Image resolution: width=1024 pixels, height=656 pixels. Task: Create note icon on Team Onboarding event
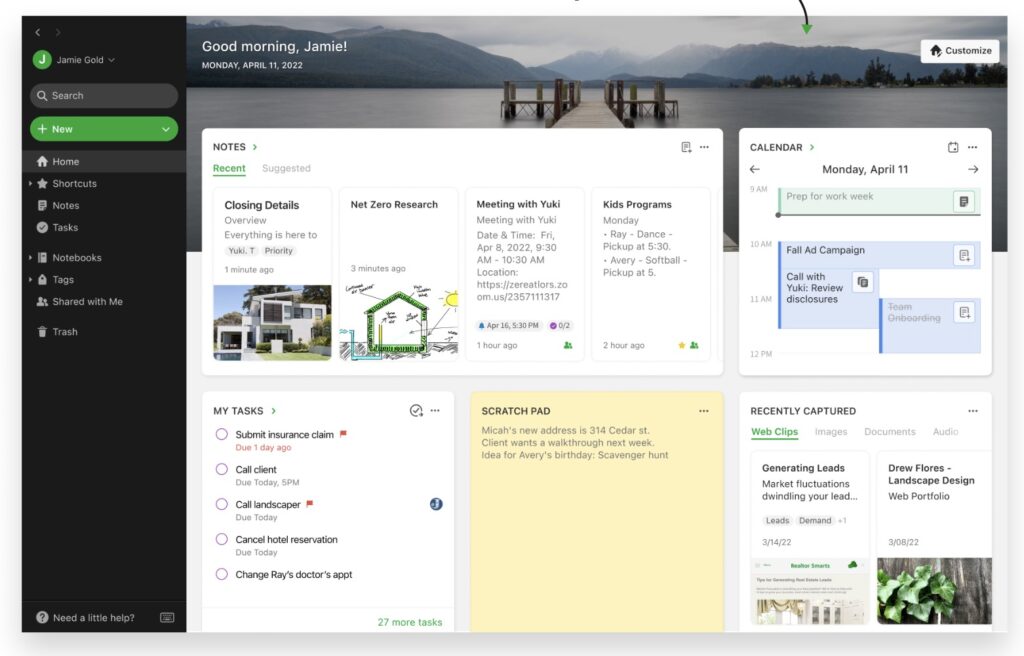coord(964,312)
